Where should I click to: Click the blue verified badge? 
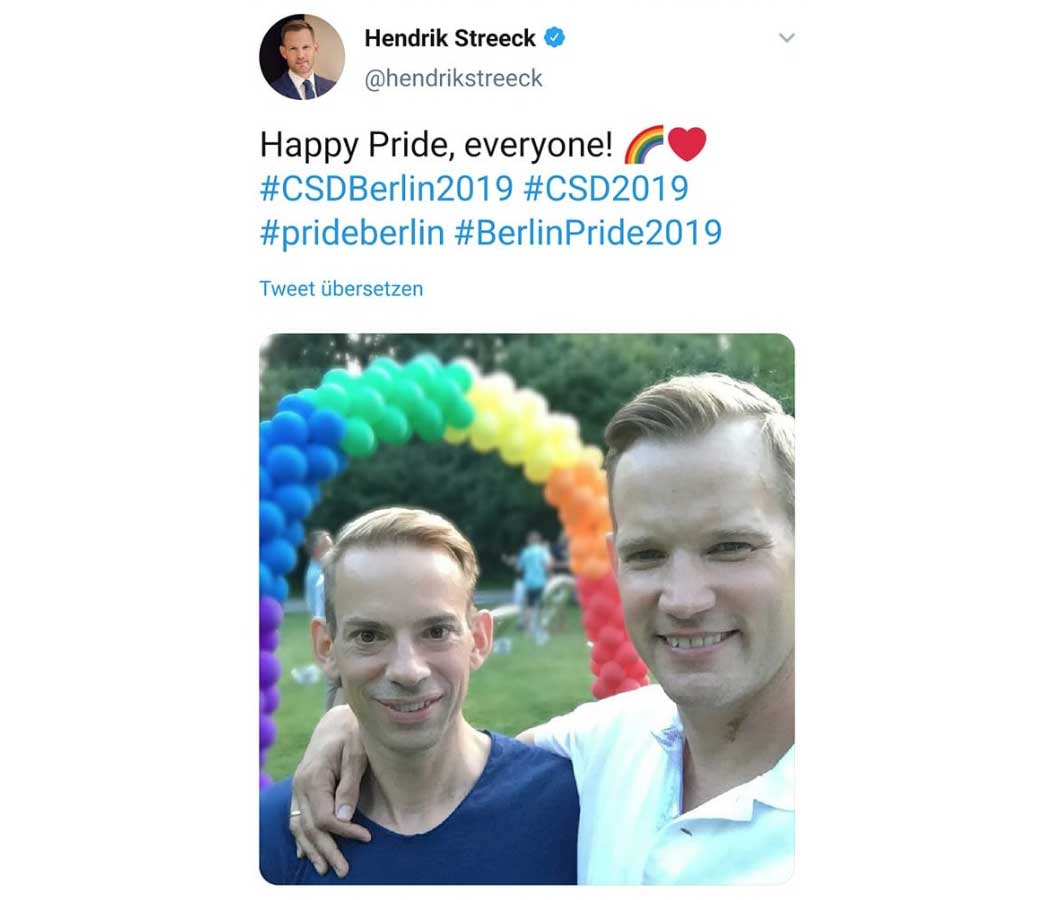[x=554, y=38]
